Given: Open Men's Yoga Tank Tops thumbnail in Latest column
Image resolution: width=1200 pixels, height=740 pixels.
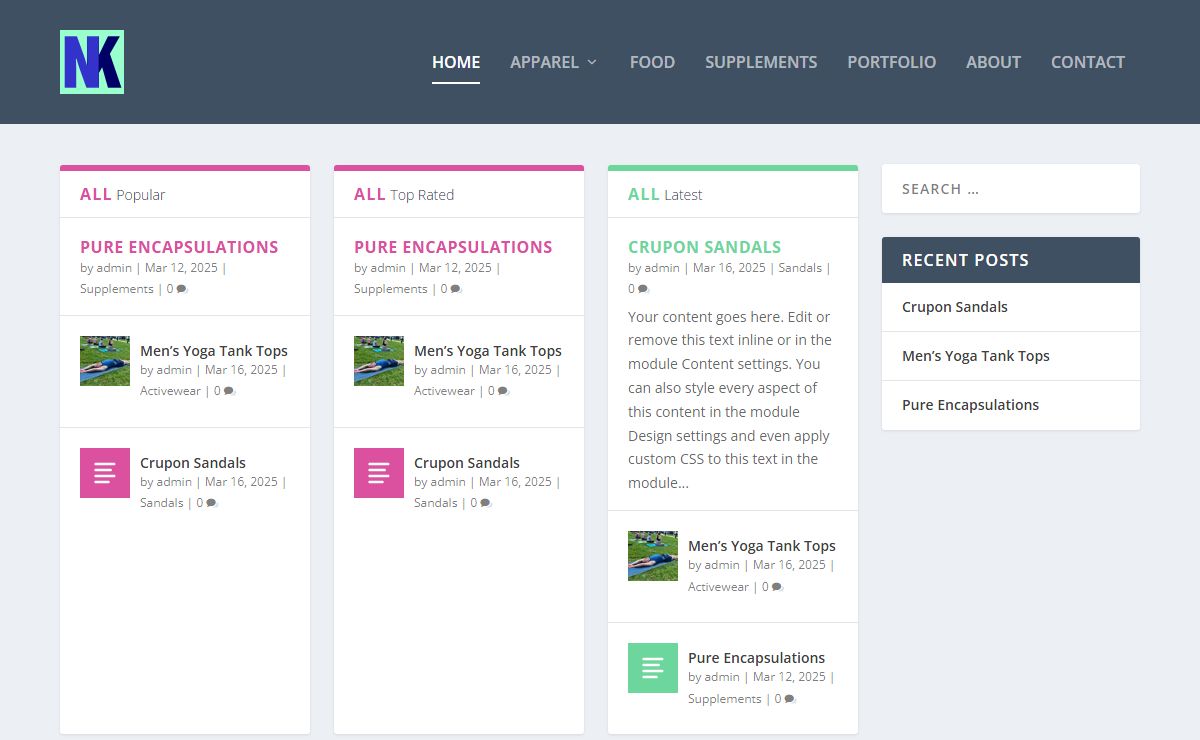Looking at the screenshot, I should (653, 556).
